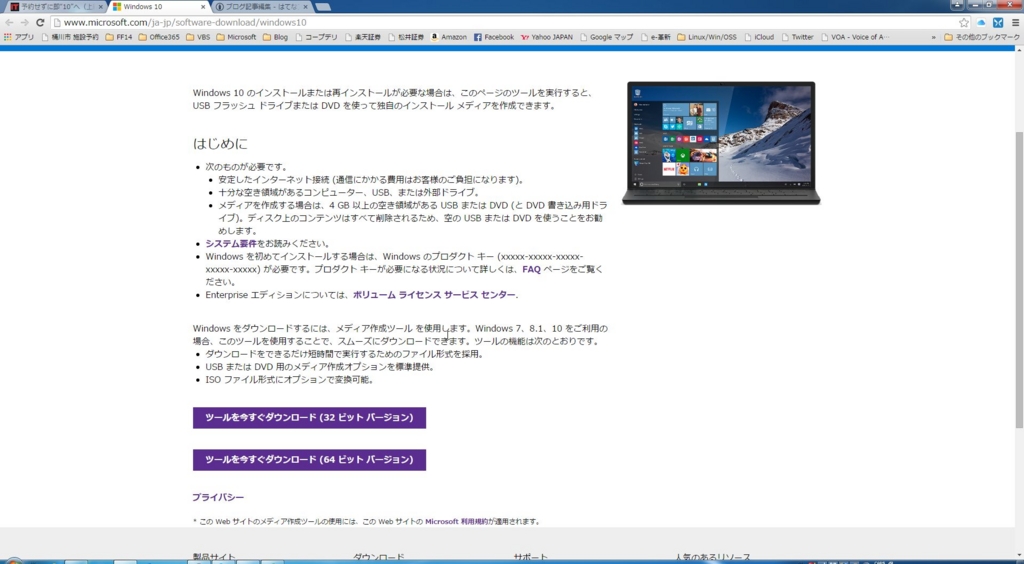Go forward with the browser forward arrow
The width and height of the screenshot is (1024, 564).
[x=24, y=22]
